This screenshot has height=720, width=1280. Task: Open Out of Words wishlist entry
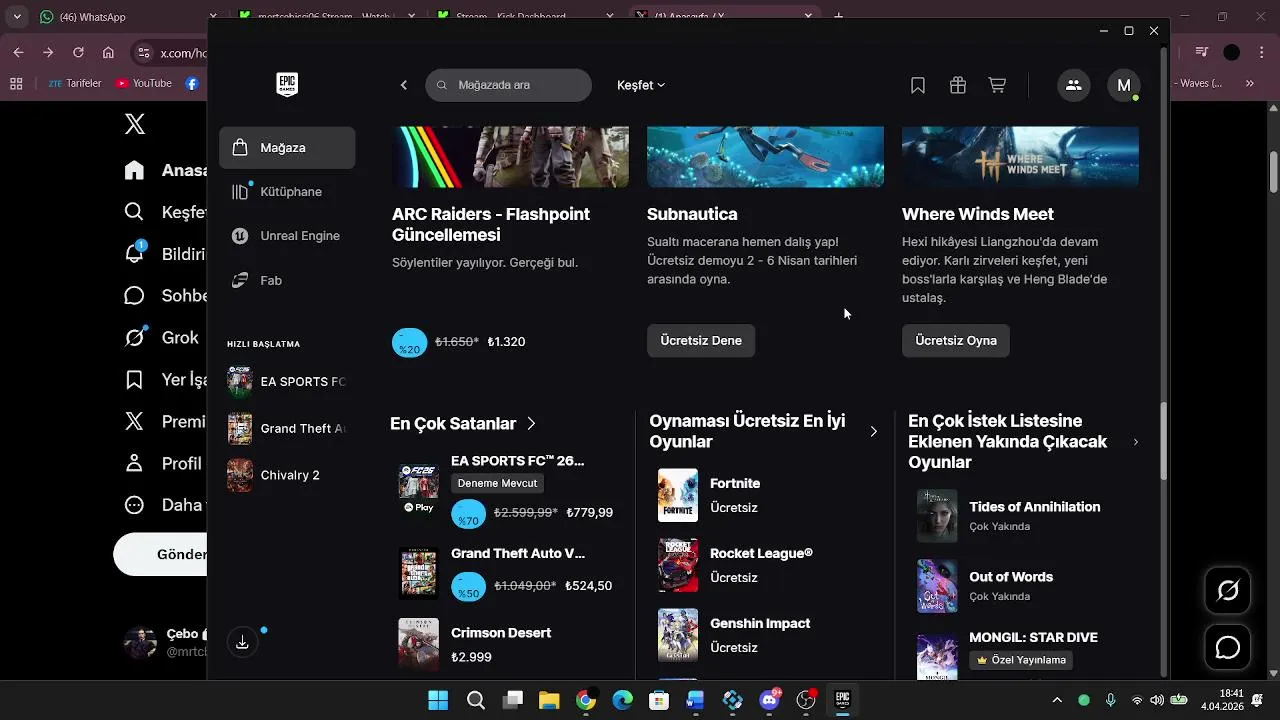[x=1023, y=586]
